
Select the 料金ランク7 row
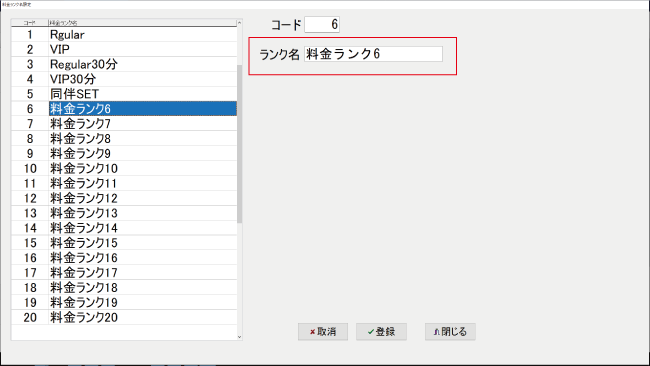pyautogui.click(x=124, y=124)
